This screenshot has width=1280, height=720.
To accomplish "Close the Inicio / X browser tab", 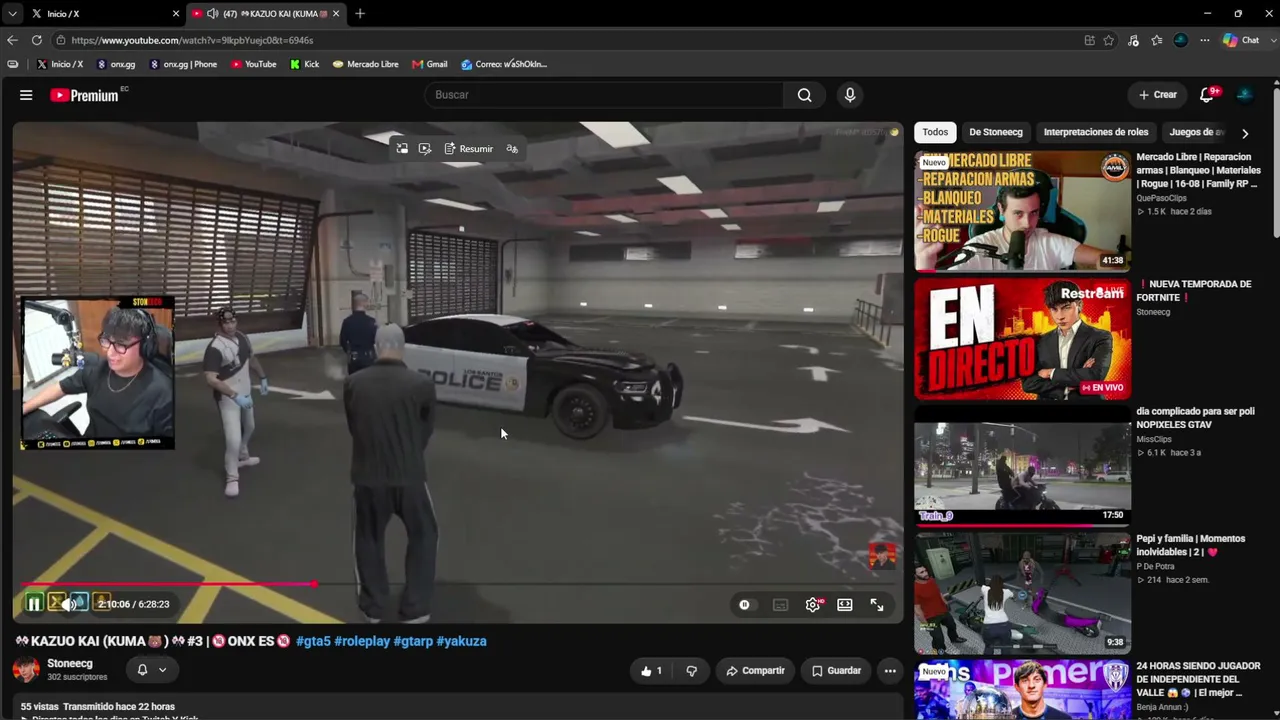I will pos(176,14).
